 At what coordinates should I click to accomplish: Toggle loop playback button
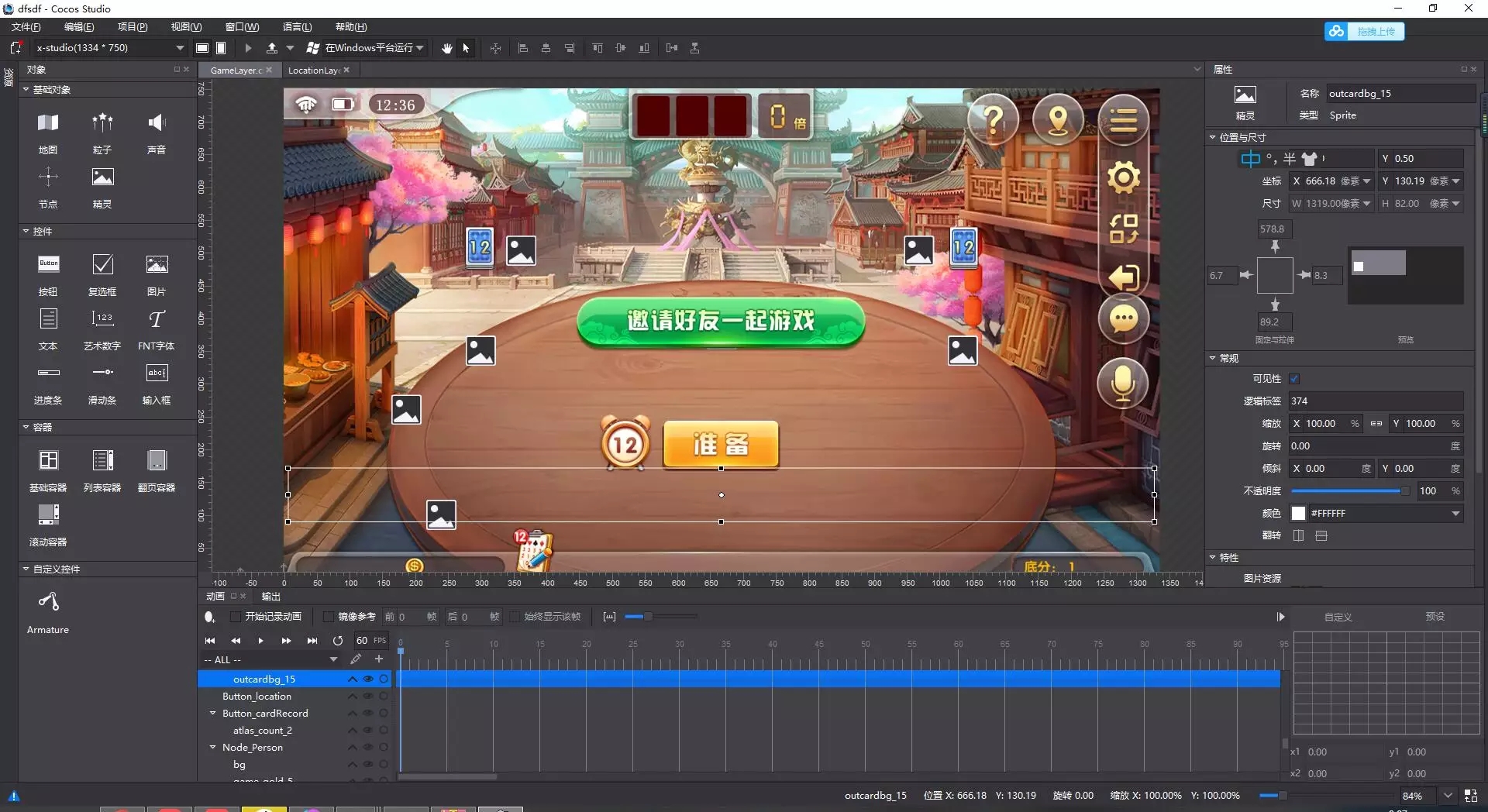click(x=338, y=641)
